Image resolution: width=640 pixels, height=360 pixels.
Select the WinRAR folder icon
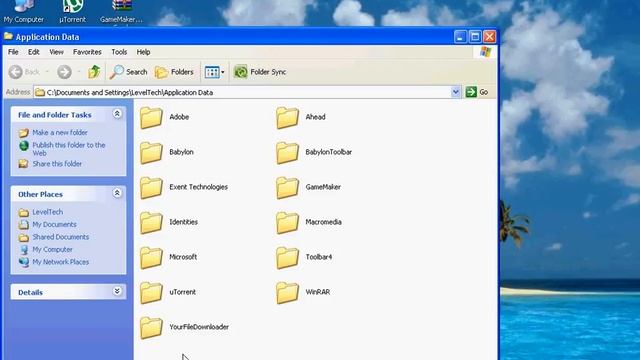[x=287, y=293]
